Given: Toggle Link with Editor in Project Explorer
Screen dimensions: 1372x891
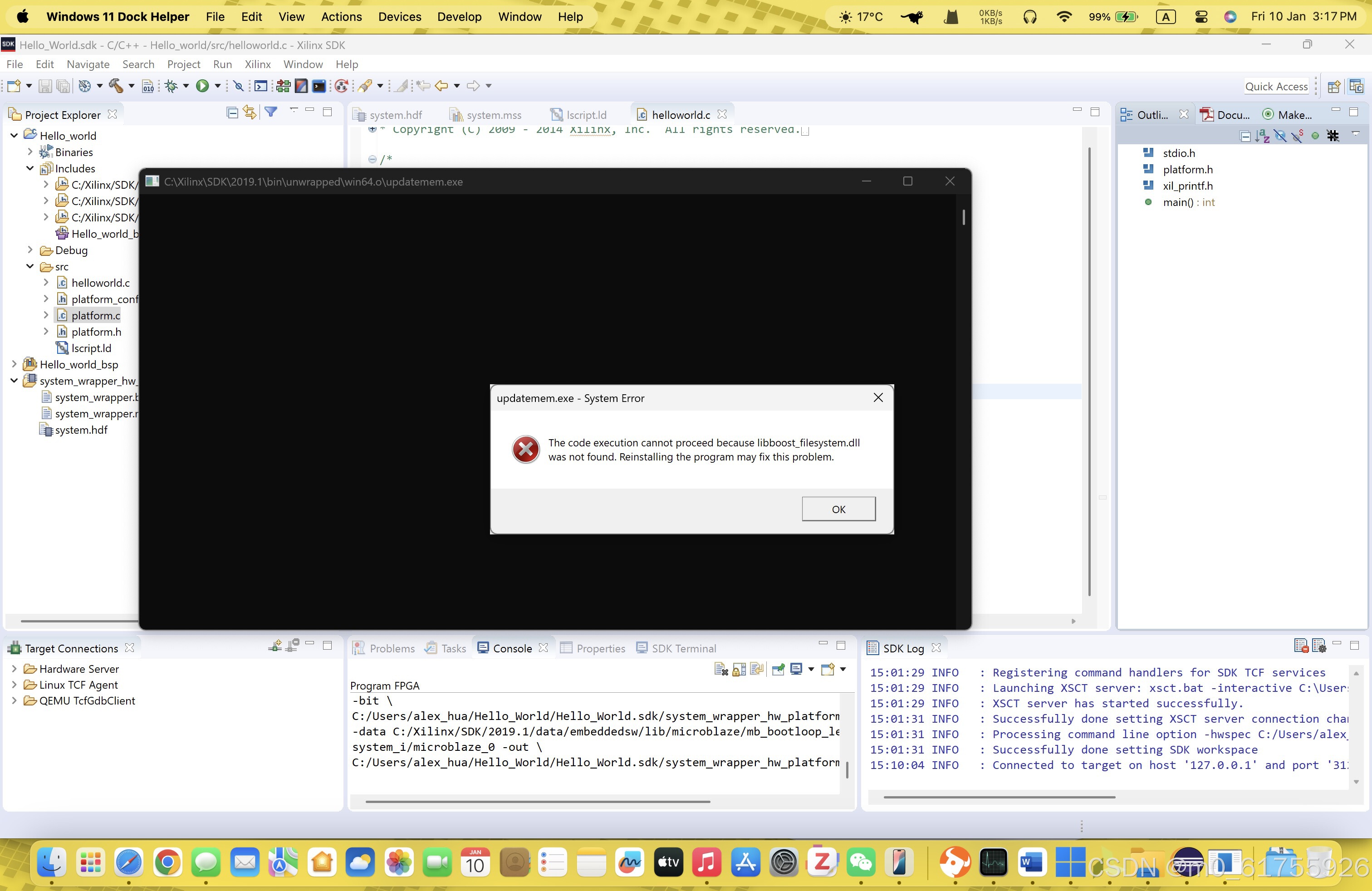Looking at the screenshot, I should (x=249, y=113).
